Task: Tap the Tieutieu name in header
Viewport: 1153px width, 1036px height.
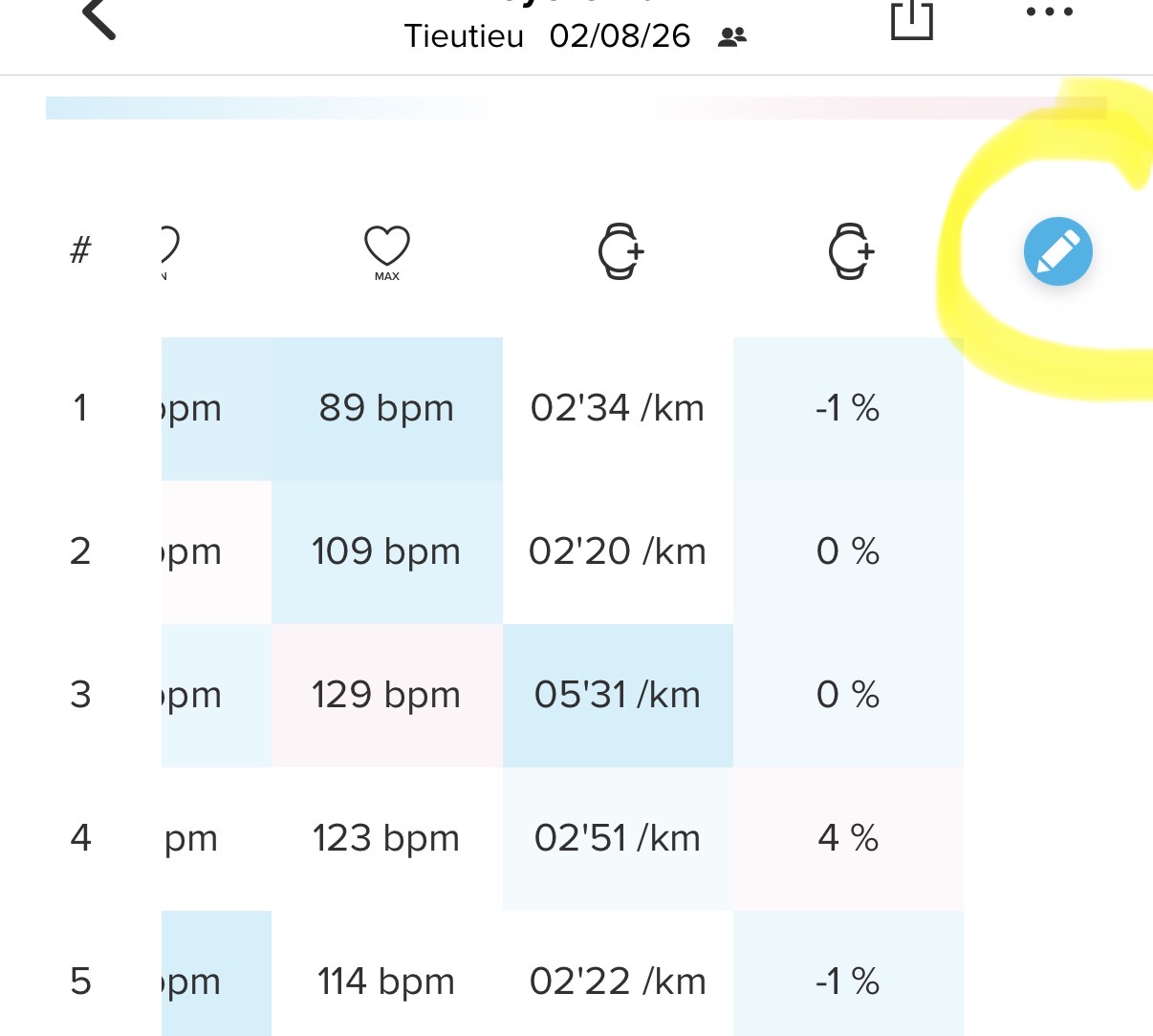Action: 464,36
